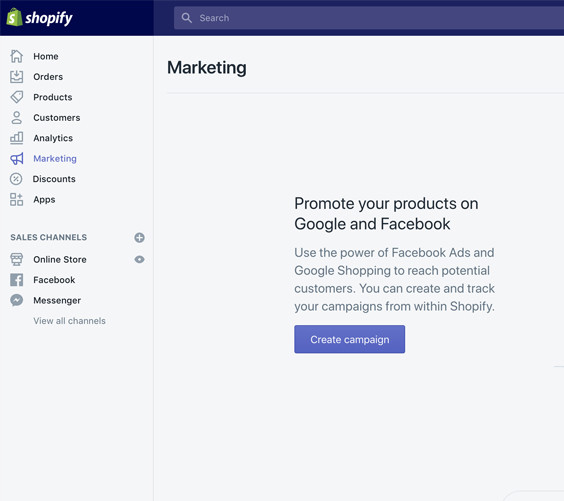The height and width of the screenshot is (501, 564).
Task: Click the Facebook logo icon
Action: pyautogui.click(x=17, y=280)
